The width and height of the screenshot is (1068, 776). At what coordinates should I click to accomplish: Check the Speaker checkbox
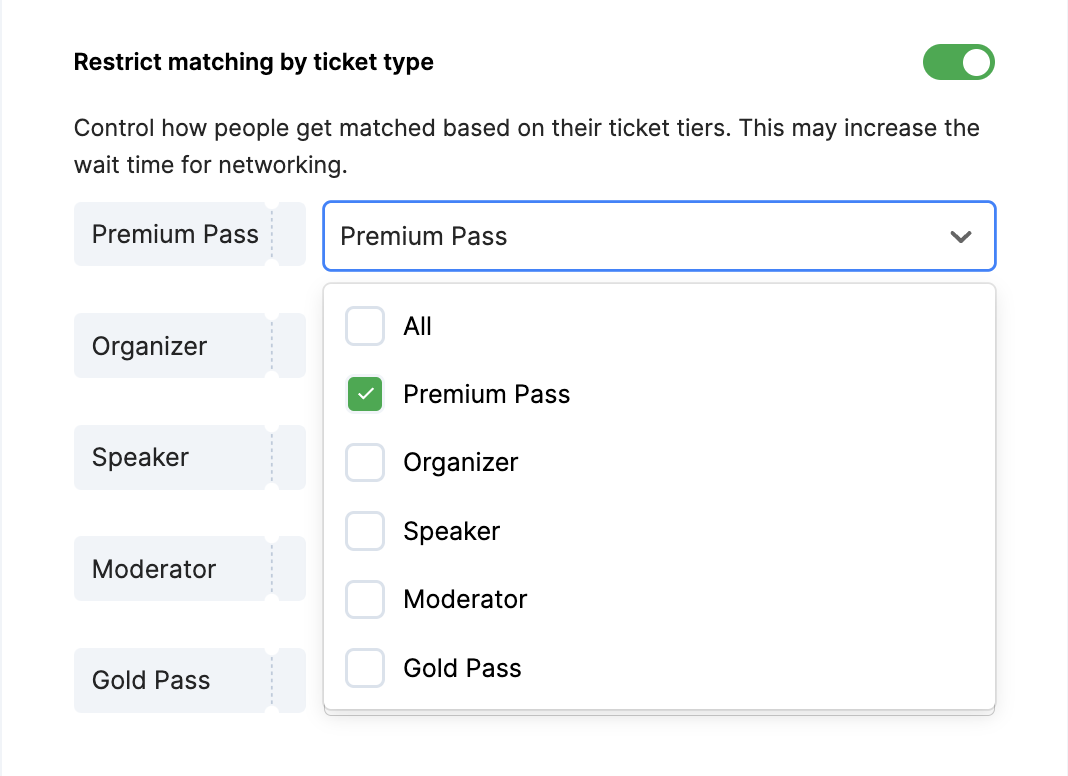pos(365,531)
